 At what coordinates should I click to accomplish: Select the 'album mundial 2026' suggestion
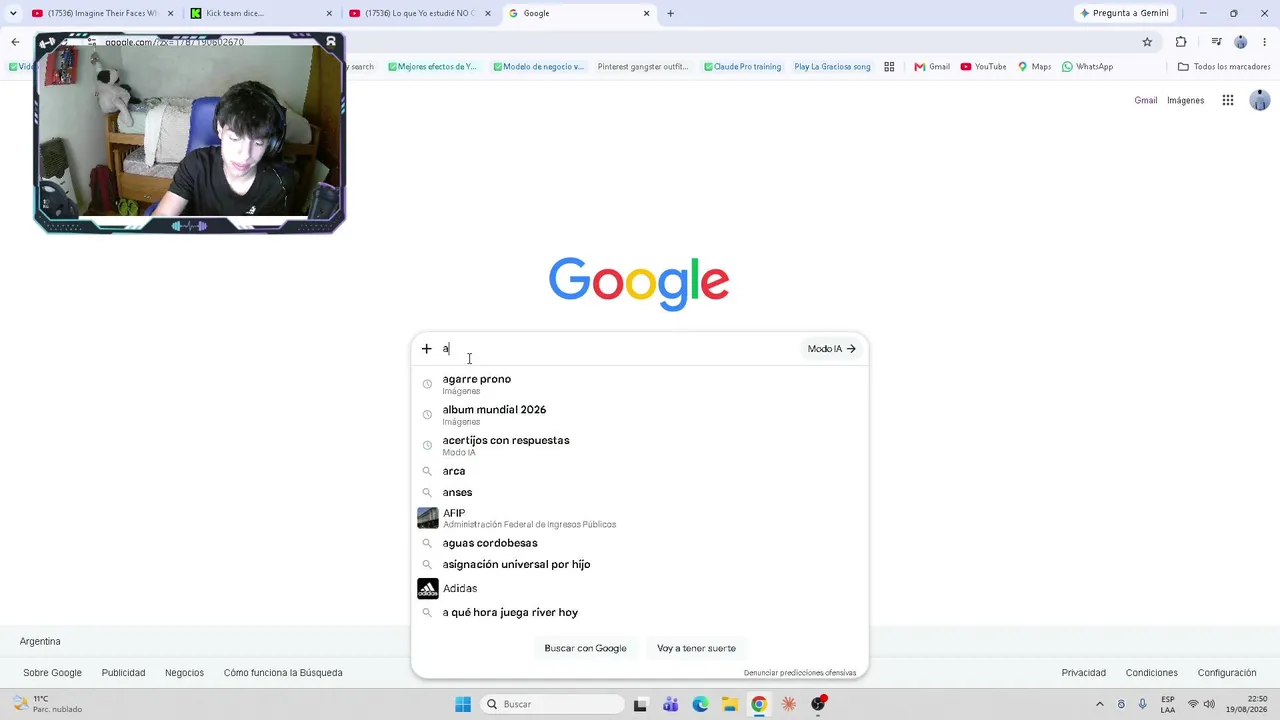(640, 415)
